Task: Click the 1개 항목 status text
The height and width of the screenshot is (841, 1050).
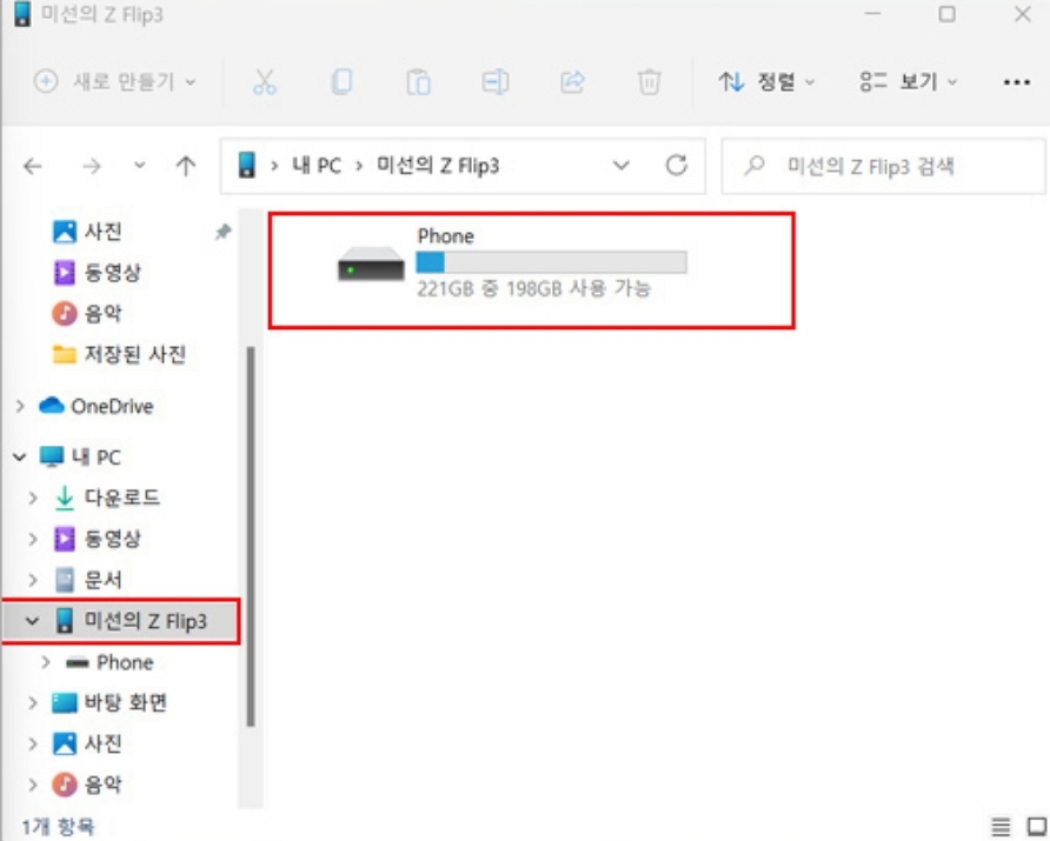Action: [58, 827]
